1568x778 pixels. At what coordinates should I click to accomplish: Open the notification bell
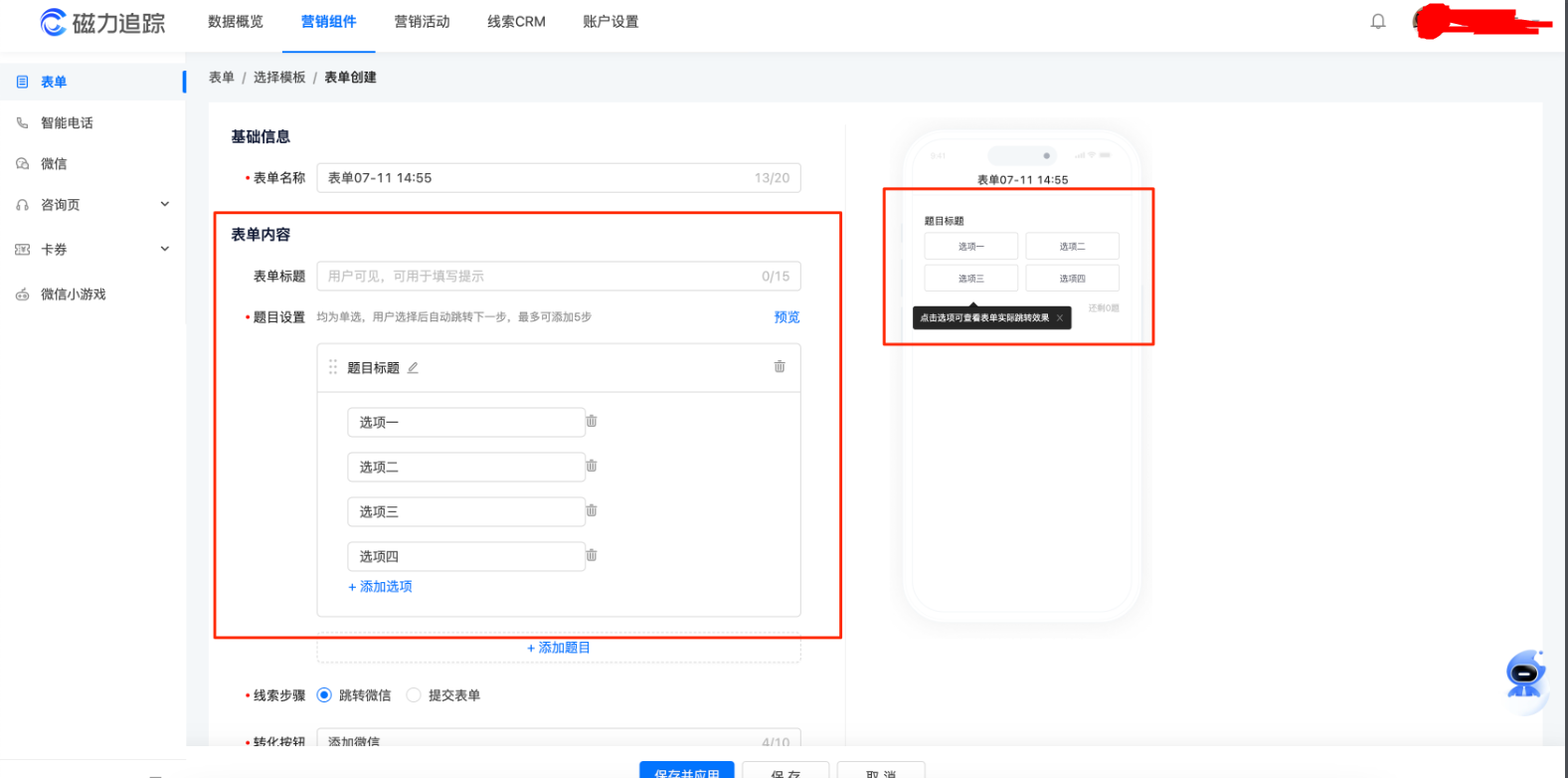pos(1378,21)
